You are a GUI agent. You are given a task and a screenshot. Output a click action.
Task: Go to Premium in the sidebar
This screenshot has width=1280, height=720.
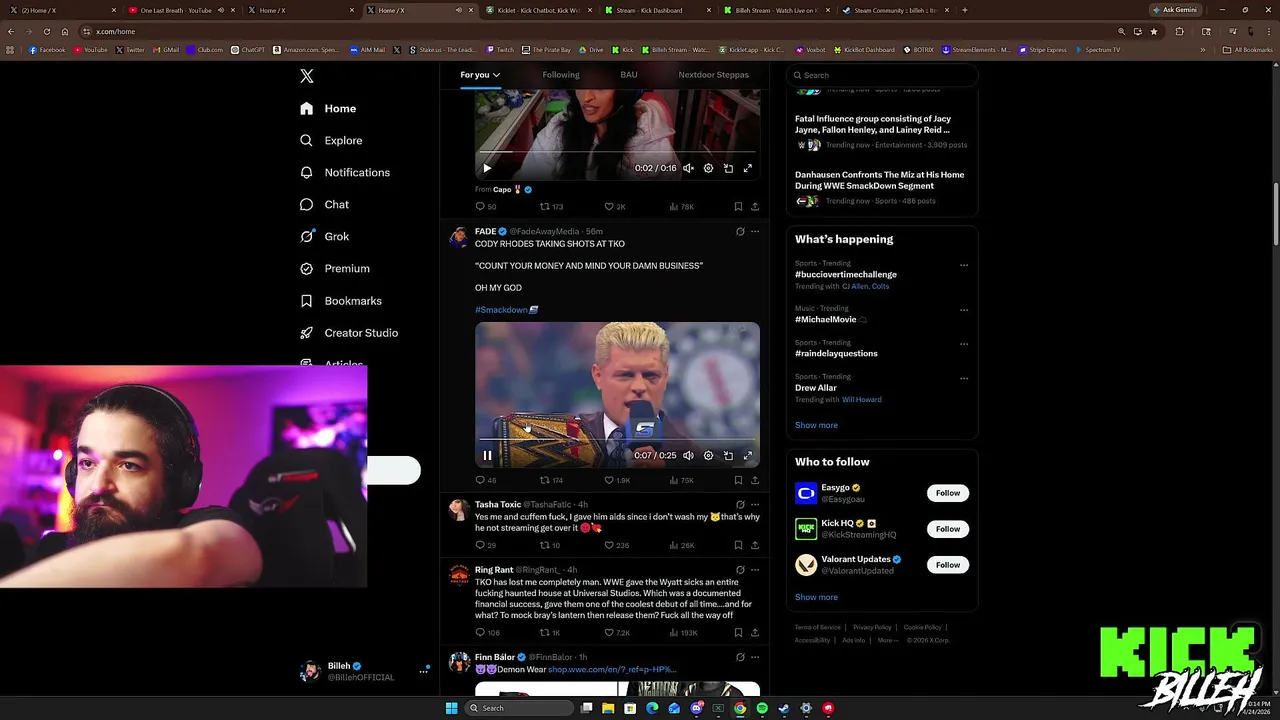(x=334, y=268)
